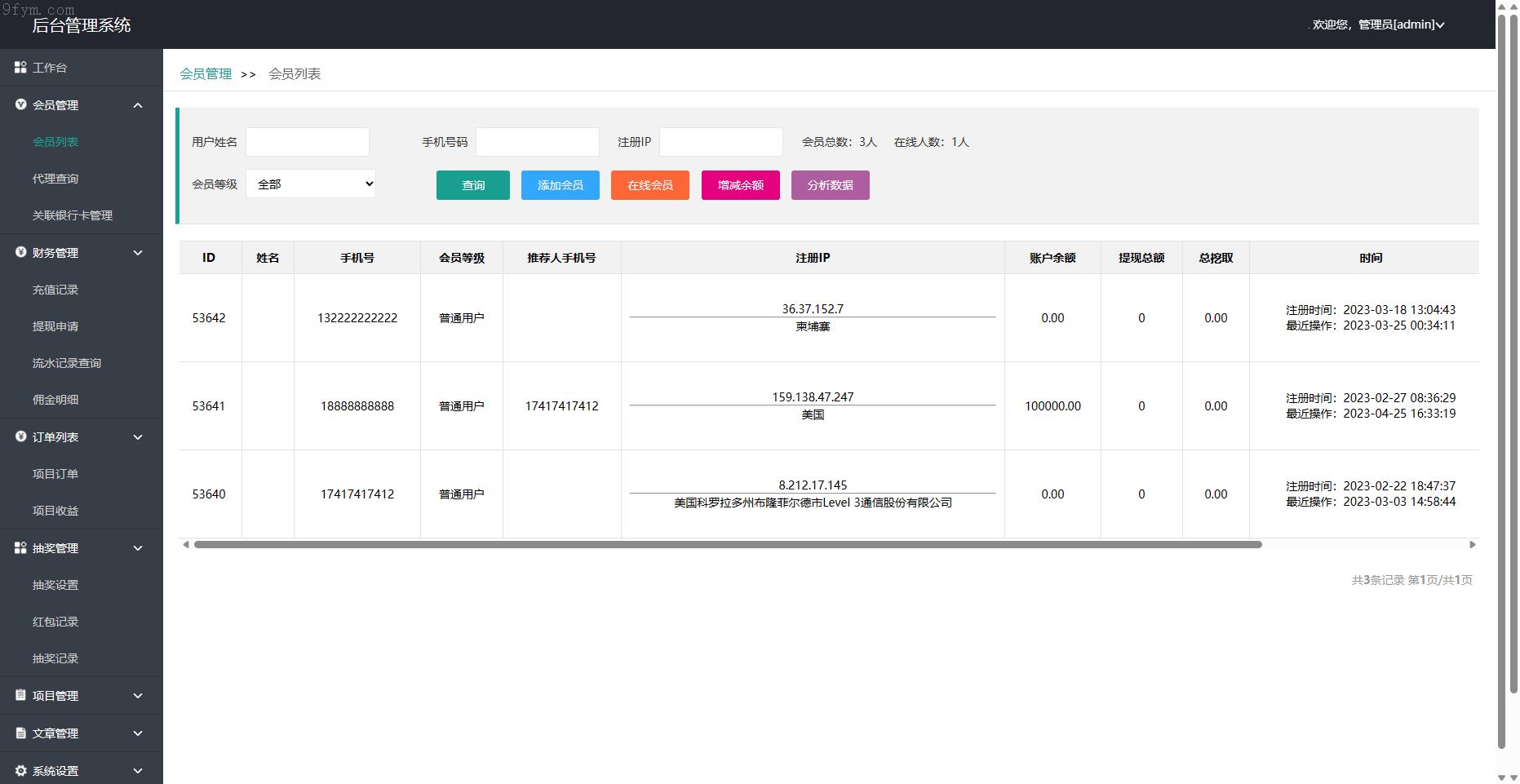Viewport: 1520px width, 784px height.
Task: Click the 财务管理 sidebar icon
Action: click(x=20, y=252)
